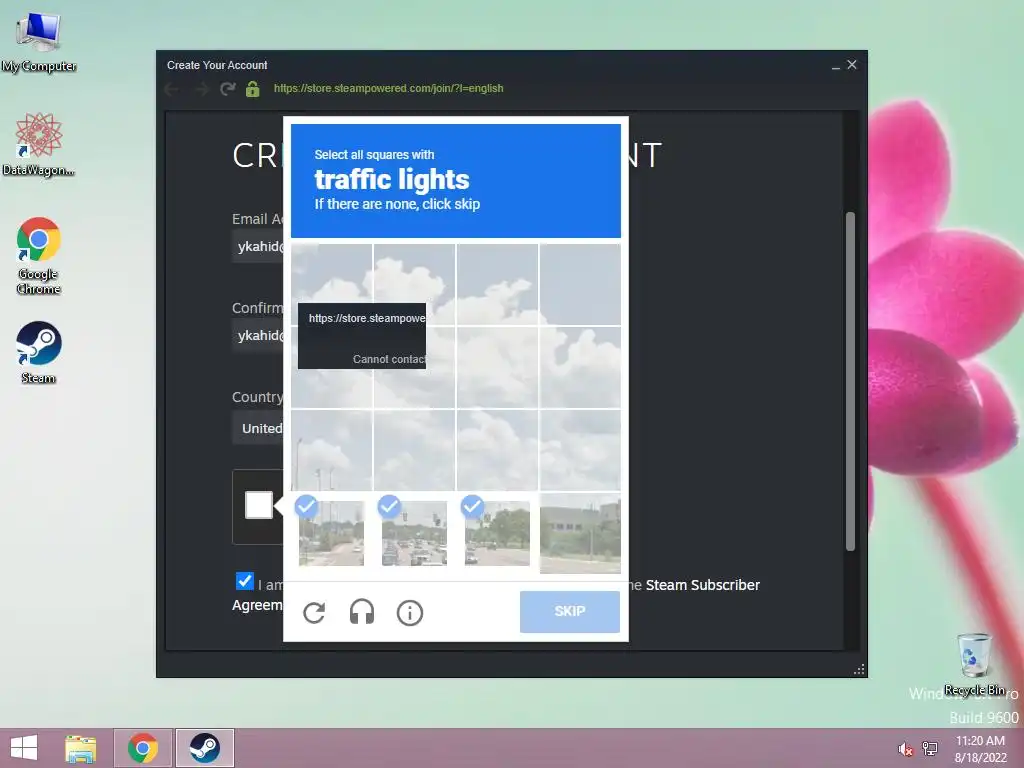Open File Explorer from the taskbar

(80, 748)
